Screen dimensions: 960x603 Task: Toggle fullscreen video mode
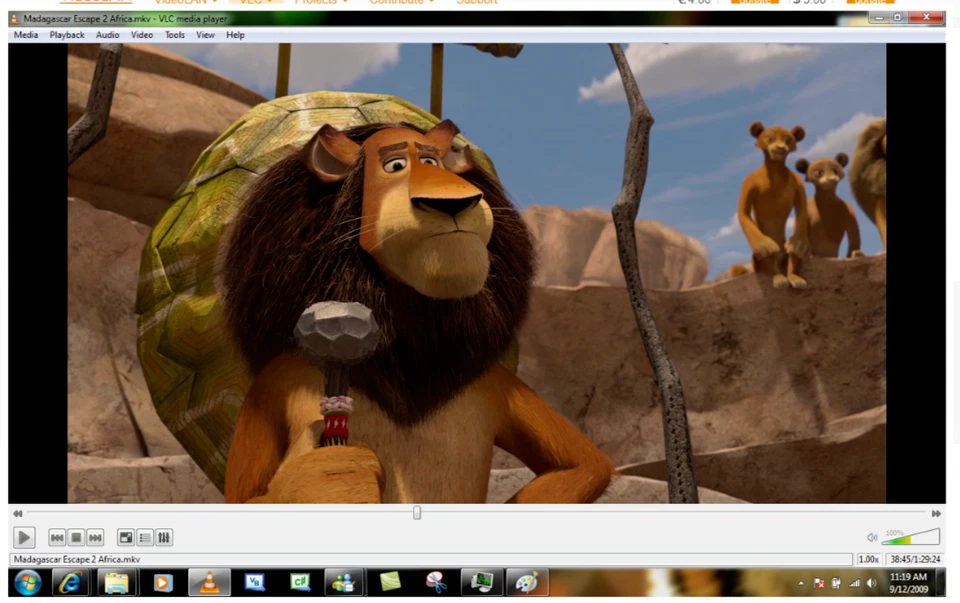click(x=125, y=537)
